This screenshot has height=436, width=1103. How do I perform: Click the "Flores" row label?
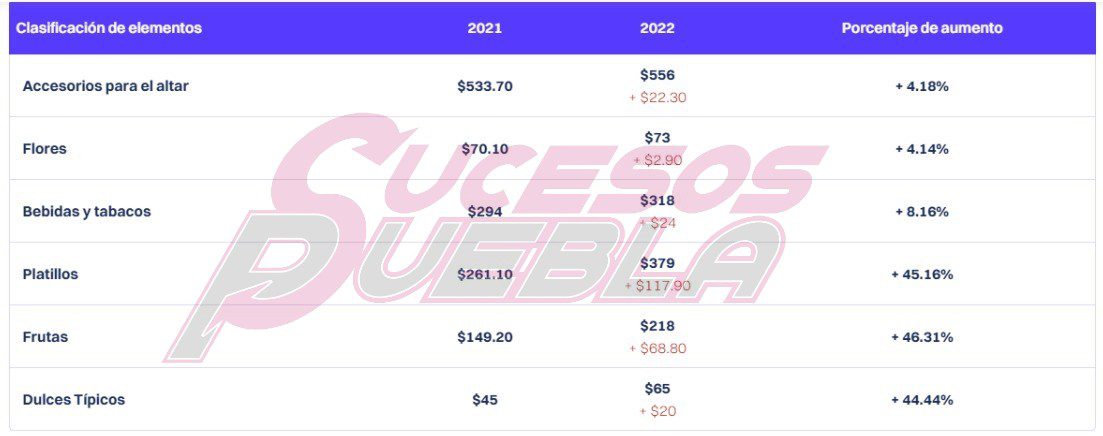click(x=45, y=149)
